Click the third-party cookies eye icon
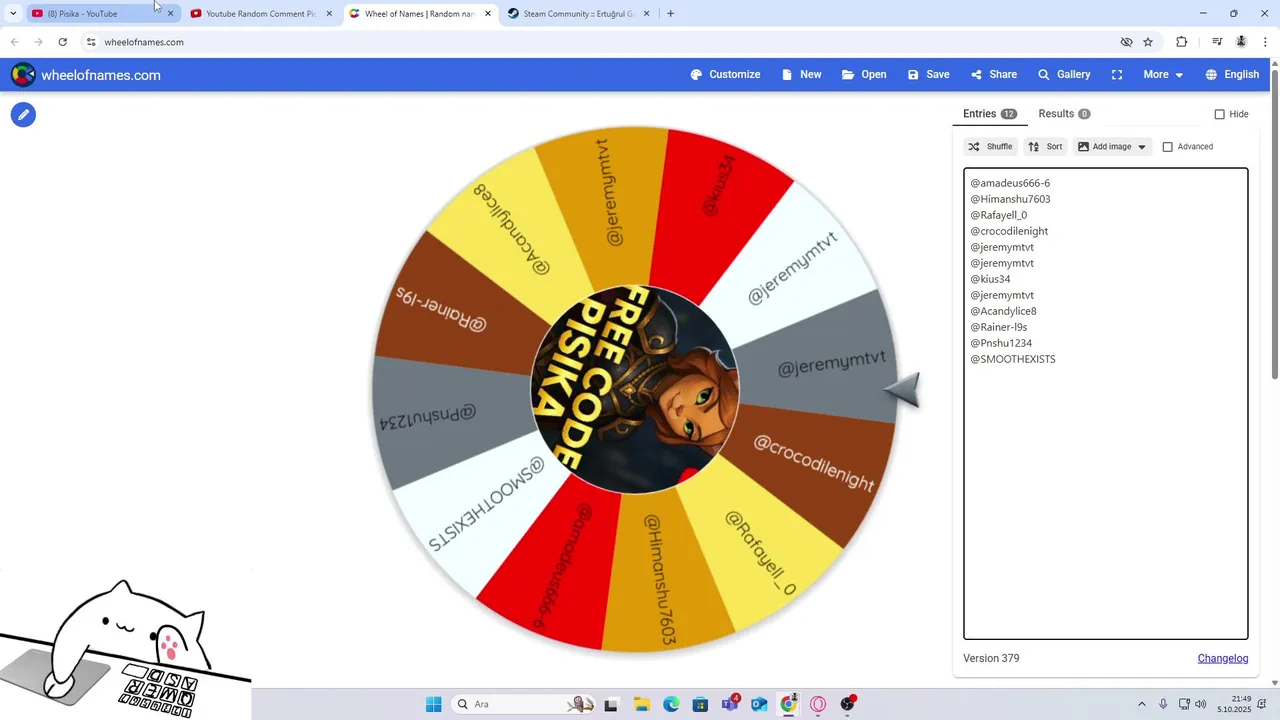The image size is (1280, 720). [1126, 42]
